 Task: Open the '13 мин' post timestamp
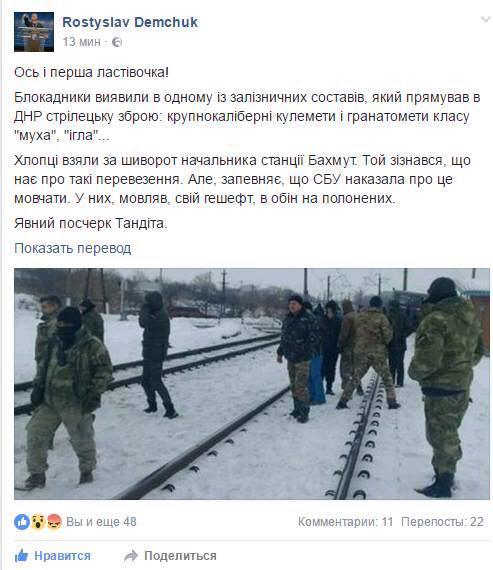click(x=81, y=42)
